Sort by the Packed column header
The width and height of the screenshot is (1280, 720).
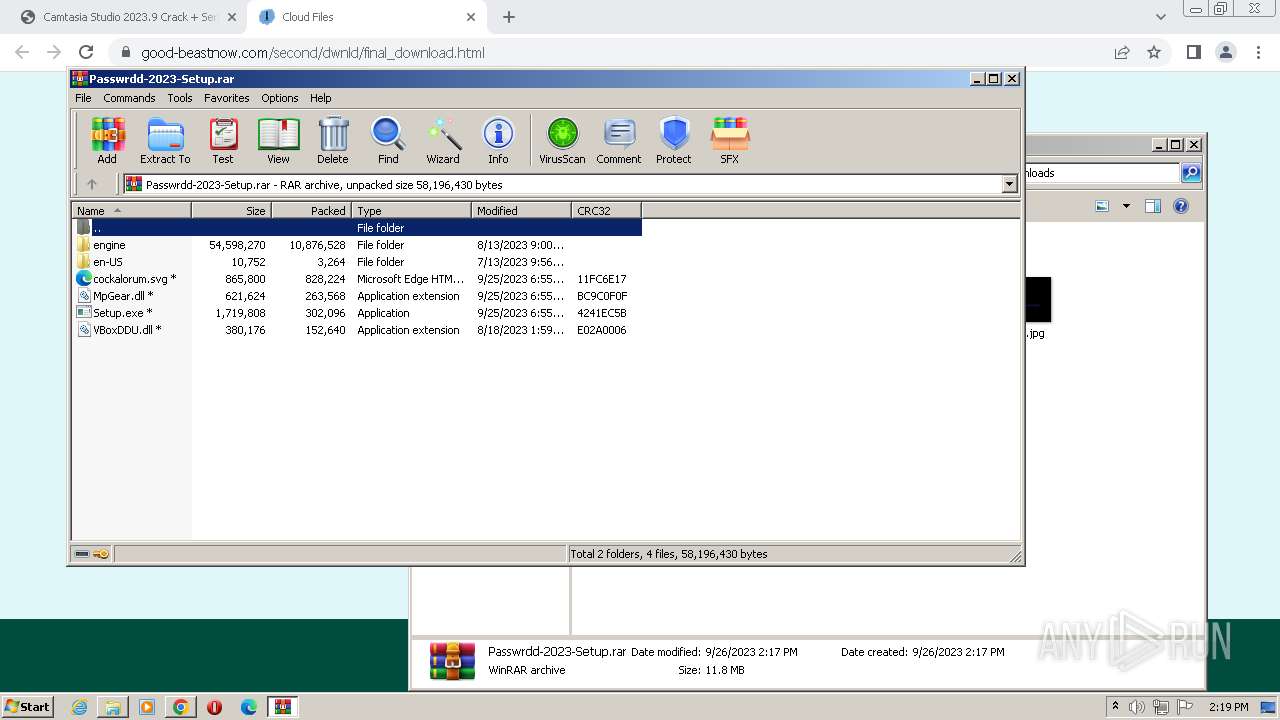311,211
